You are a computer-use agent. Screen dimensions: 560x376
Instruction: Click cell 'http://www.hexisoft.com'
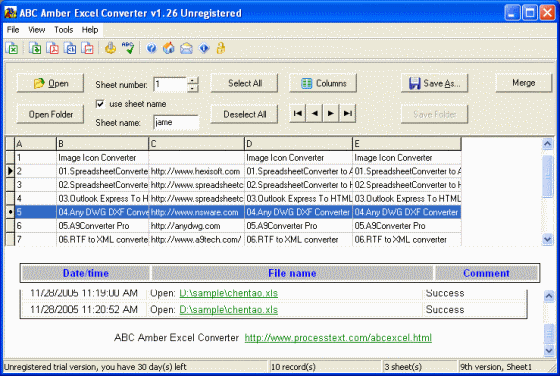coord(196,171)
